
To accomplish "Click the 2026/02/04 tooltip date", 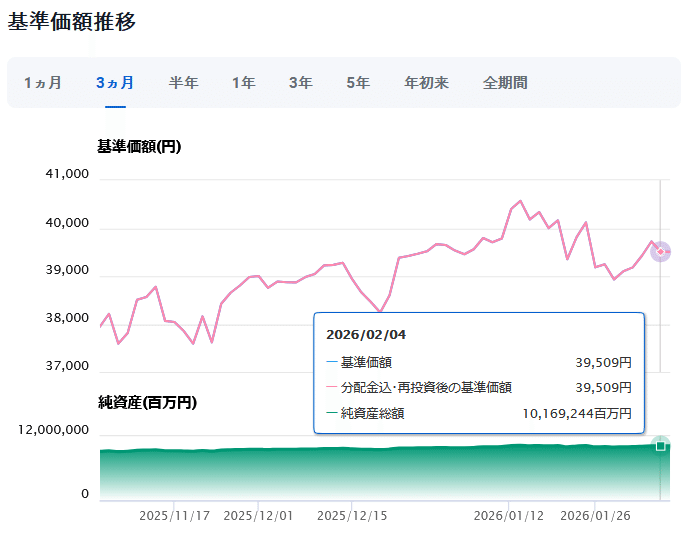I will [366, 334].
